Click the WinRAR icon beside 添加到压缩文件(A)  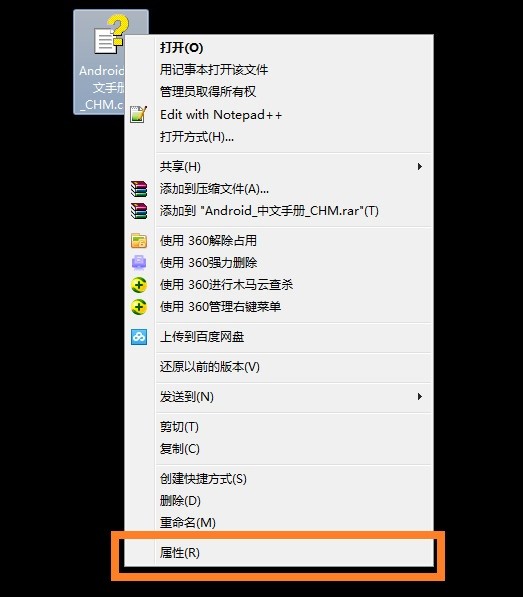pos(139,188)
